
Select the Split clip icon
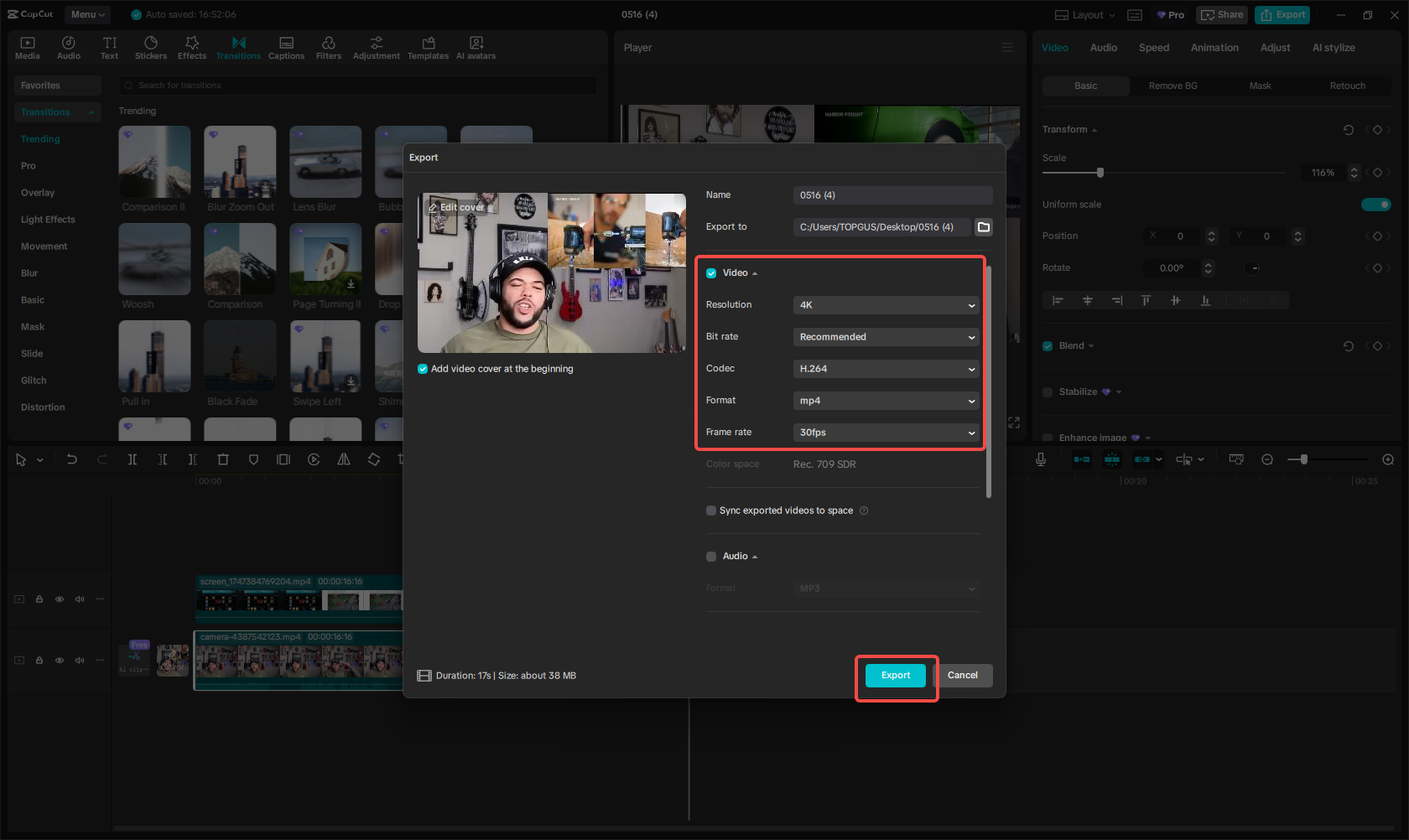point(133,459)
